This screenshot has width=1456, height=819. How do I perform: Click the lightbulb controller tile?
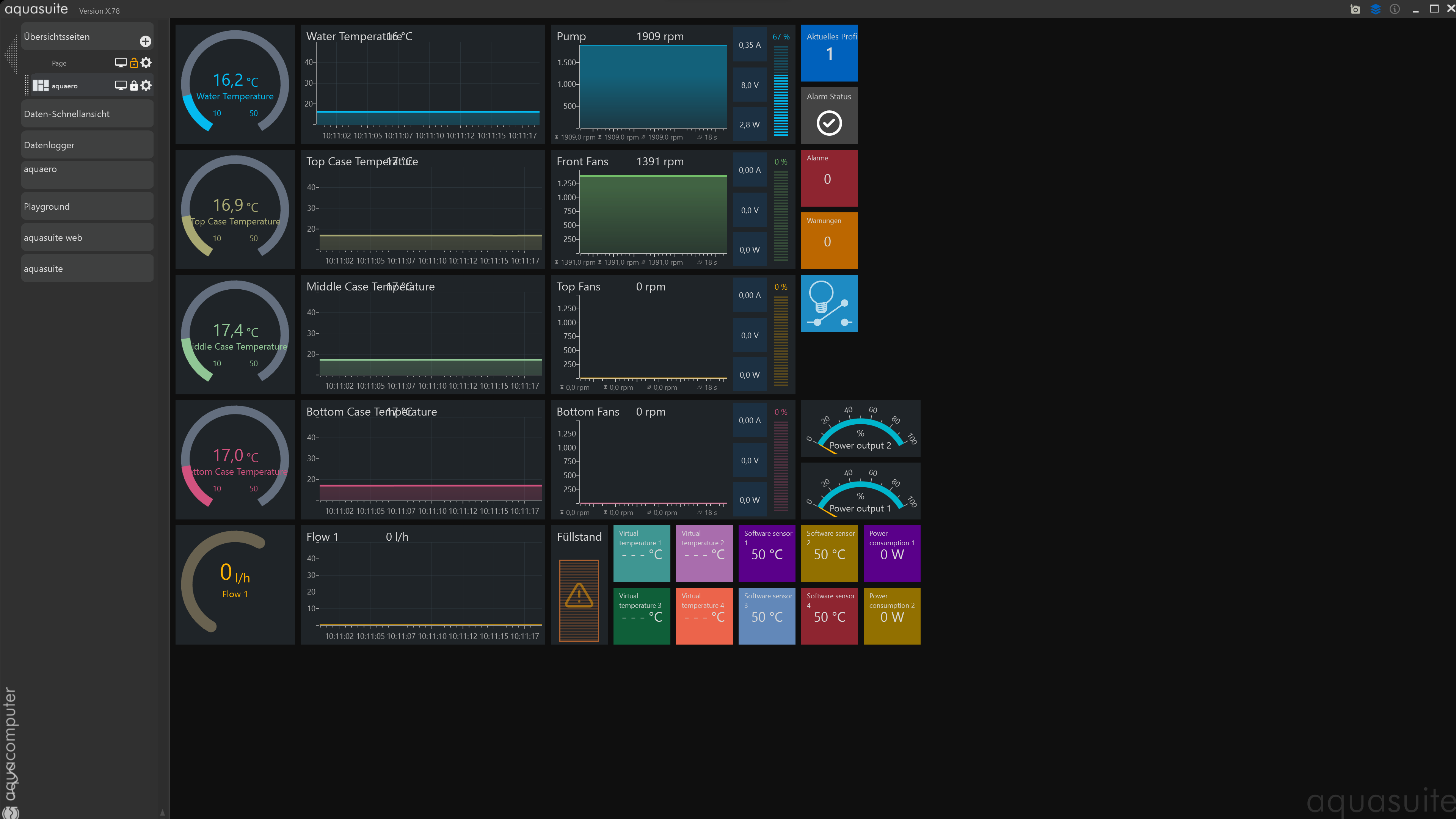coord(828,303)
